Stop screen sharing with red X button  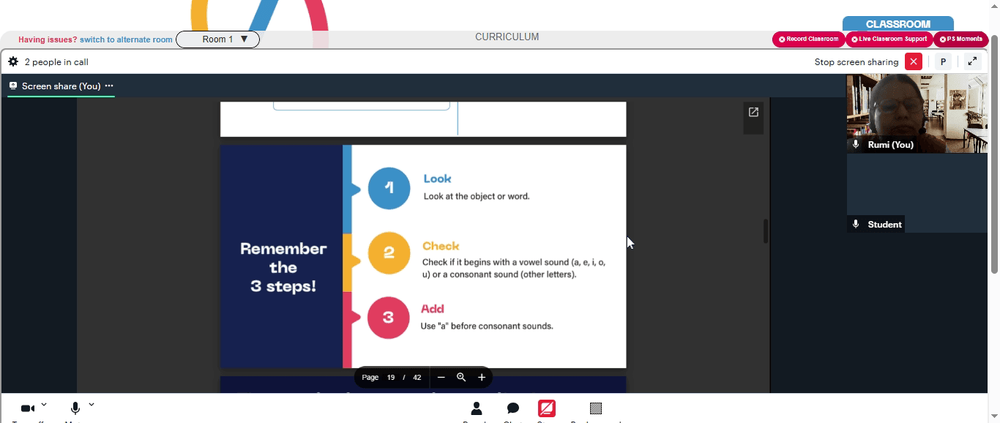pyautogui.click(x=913, y=62)
